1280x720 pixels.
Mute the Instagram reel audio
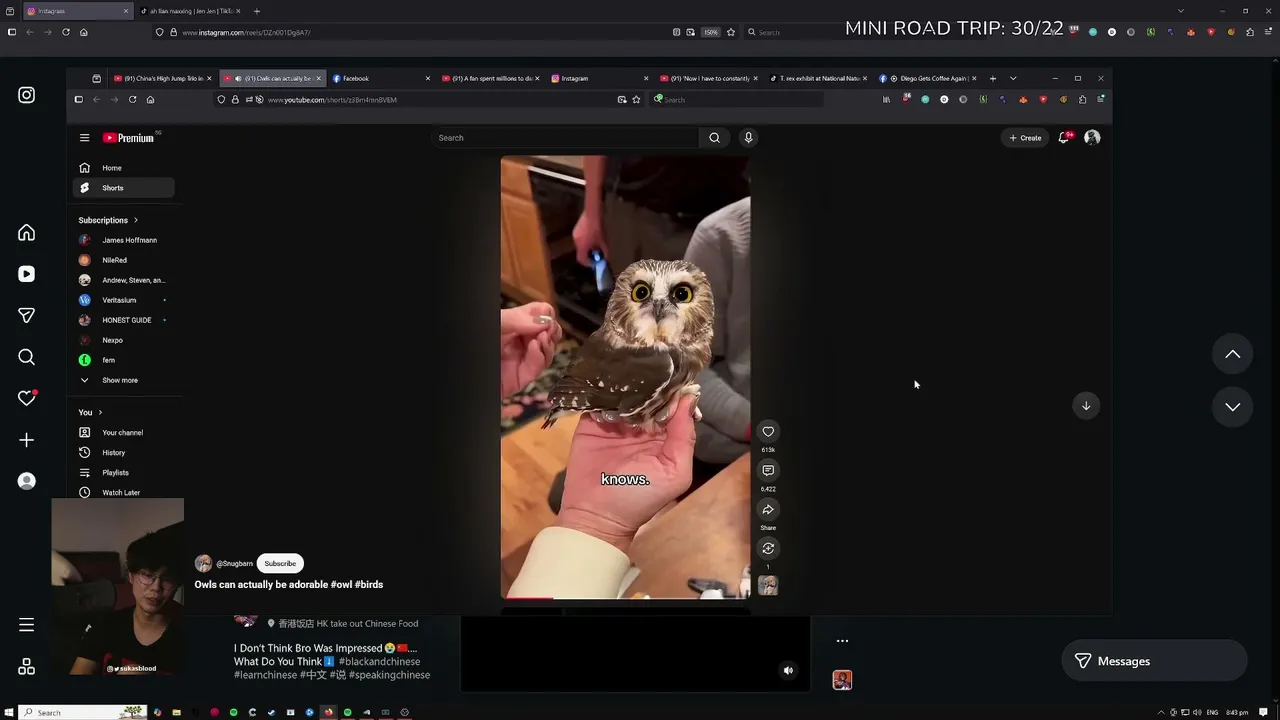(788, 670)
